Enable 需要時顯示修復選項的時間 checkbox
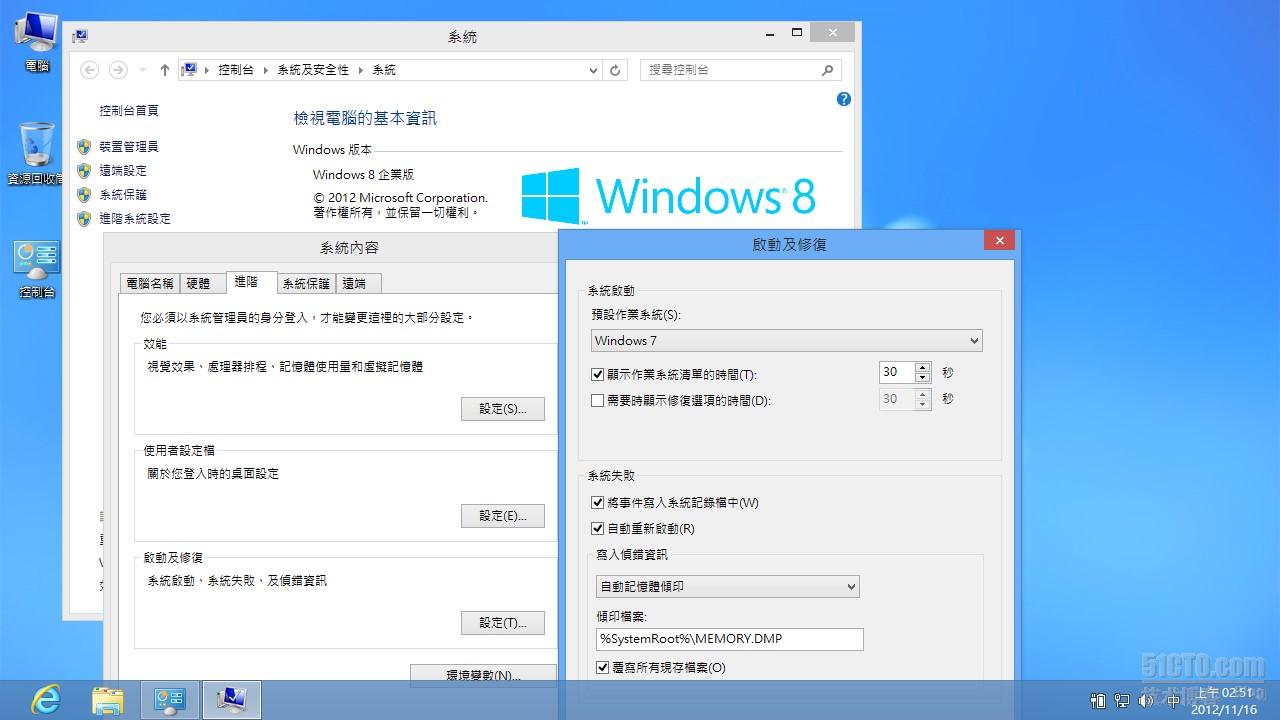1280x720 pixels. pyautogui.click(x=598, y=401)
